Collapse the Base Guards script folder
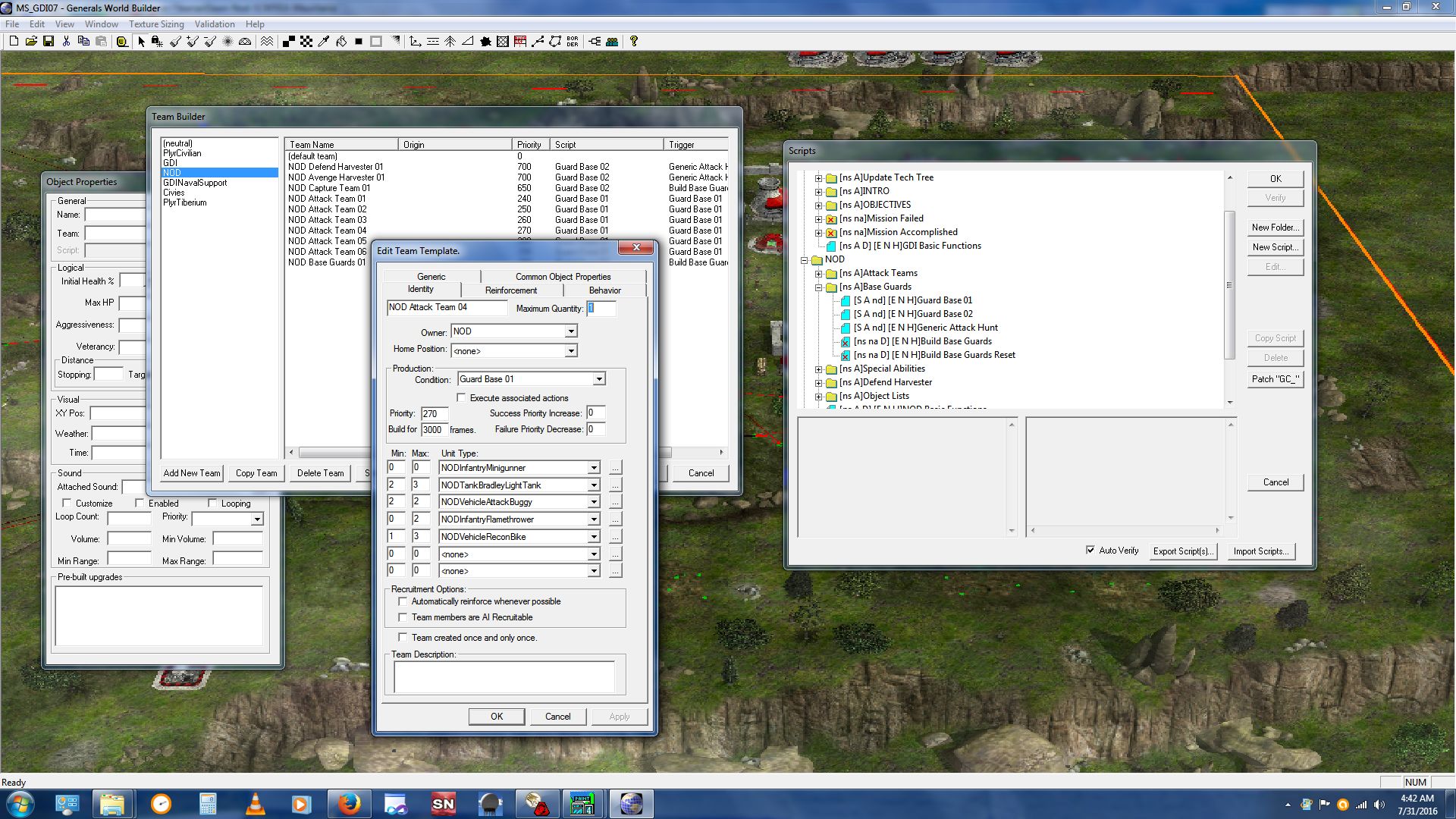The width and height of the screenshot is (1456, 819). tap(818, 287)
